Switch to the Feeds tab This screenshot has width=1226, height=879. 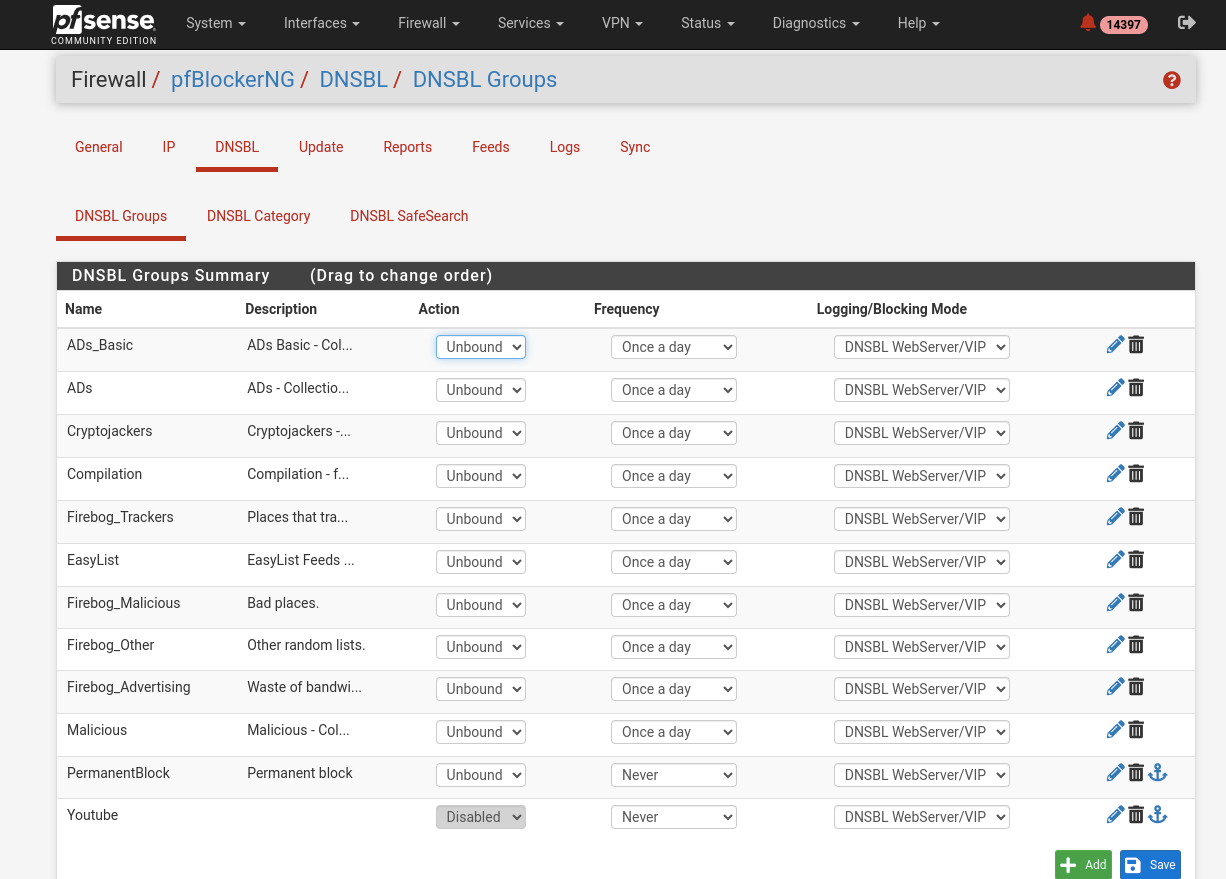(490, 147)
